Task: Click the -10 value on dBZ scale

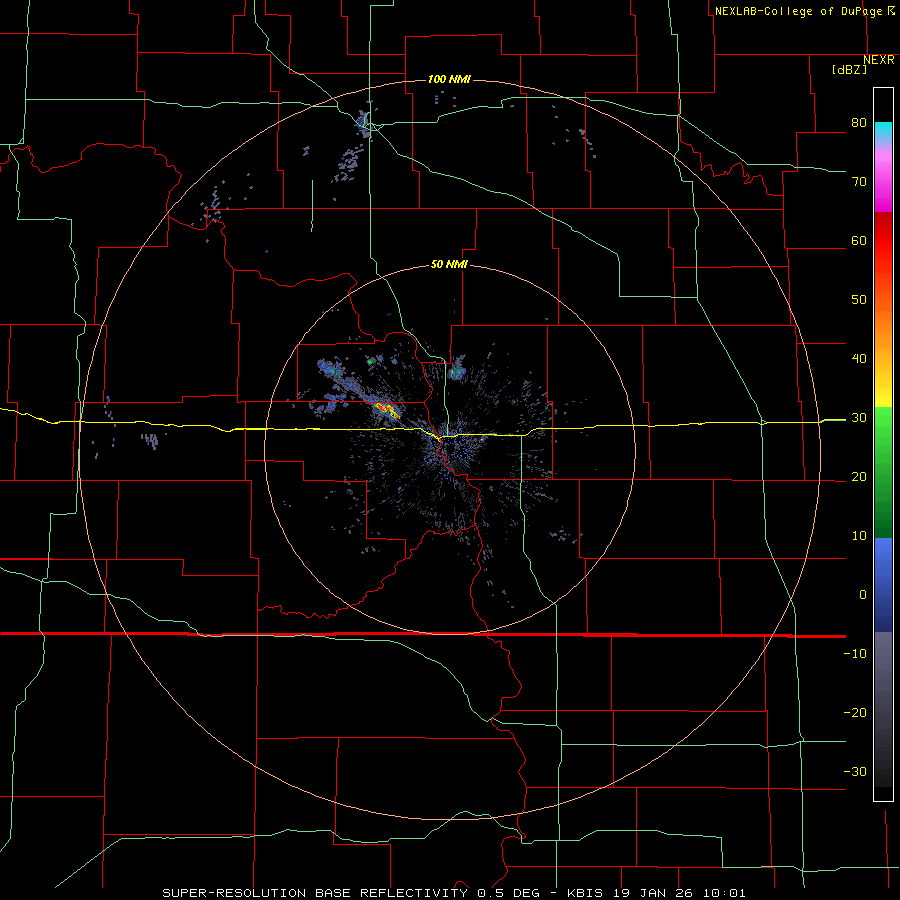Action: (x=855, y=654)
